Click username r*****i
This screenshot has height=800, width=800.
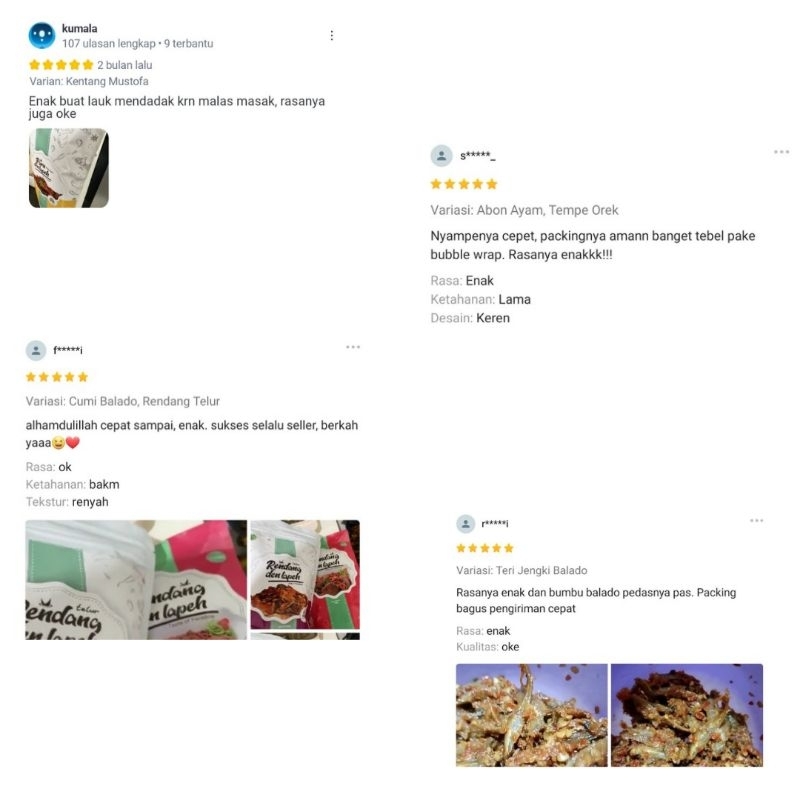[x=495, y=523]
